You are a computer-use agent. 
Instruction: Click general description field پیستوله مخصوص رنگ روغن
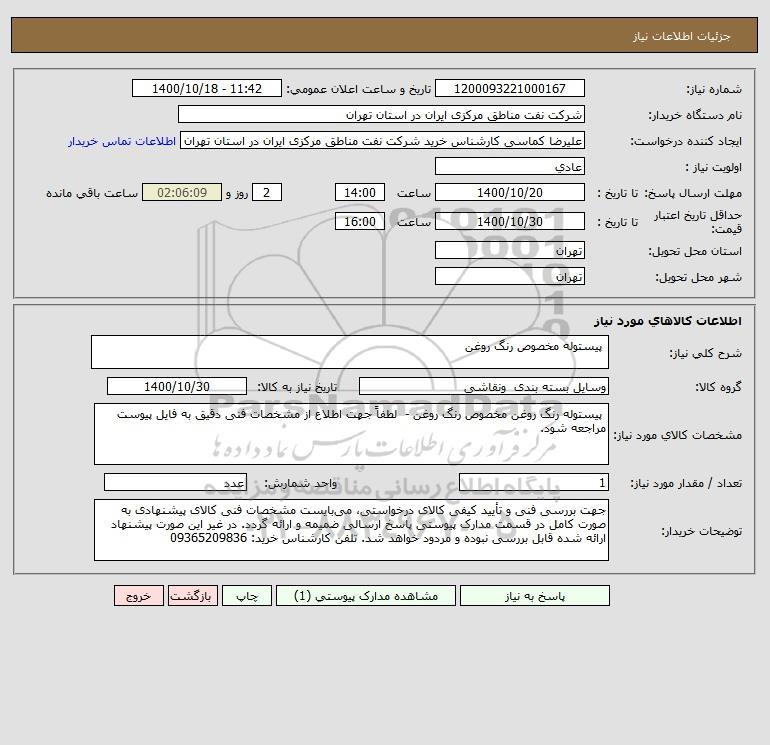(350, 352)
